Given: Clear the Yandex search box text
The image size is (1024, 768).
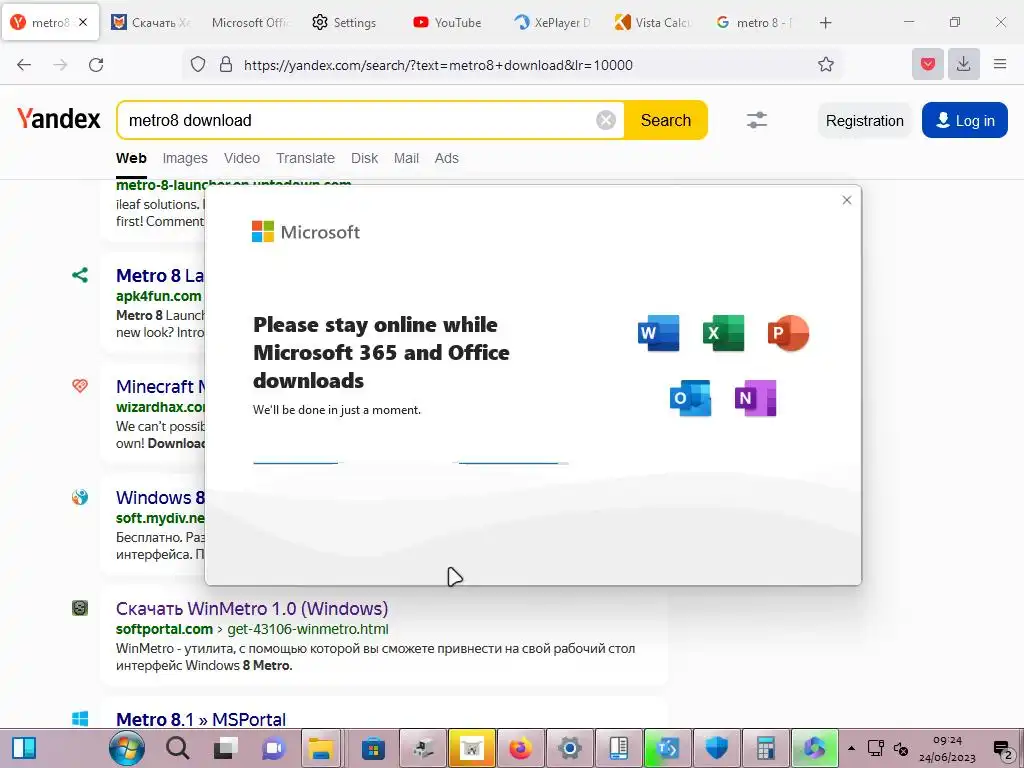Looking at the screenshot, I should click(605, 120).
